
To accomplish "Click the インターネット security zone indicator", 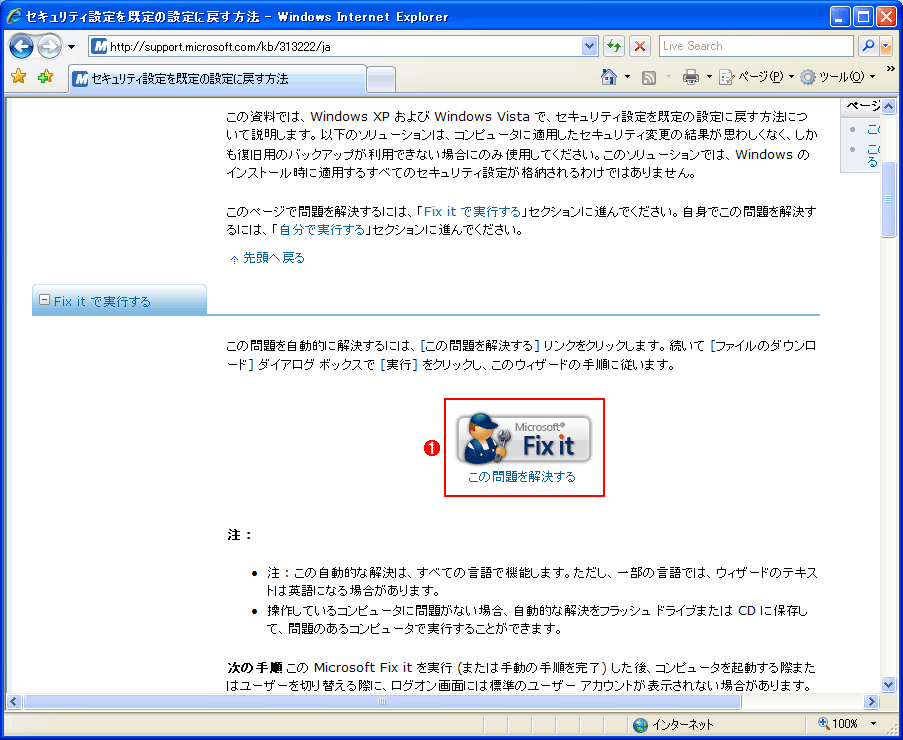I will point(674,724).
